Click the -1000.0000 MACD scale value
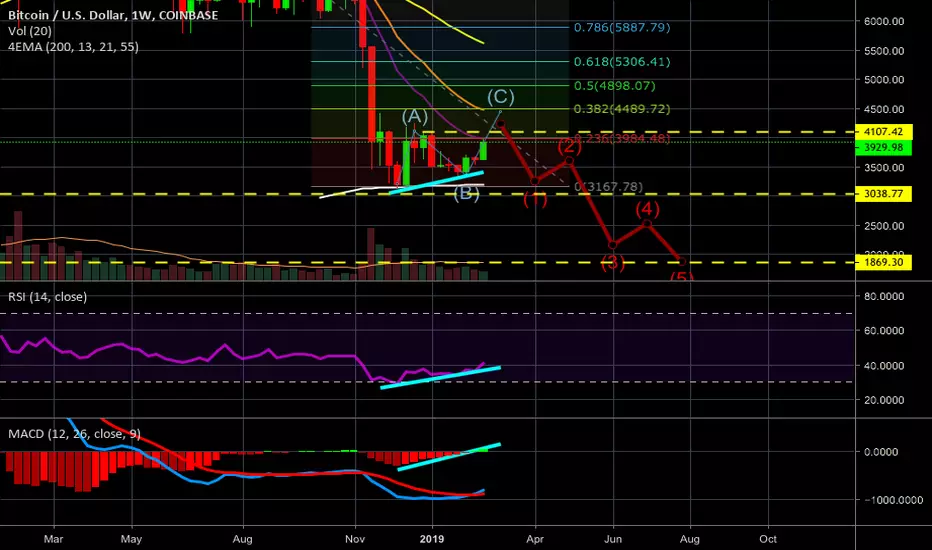 tap(893, 500)
